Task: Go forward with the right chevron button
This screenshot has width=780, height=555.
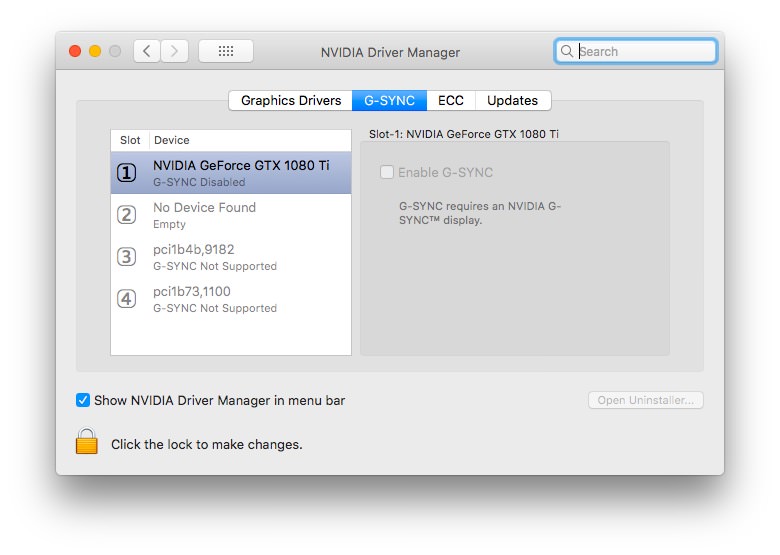Action: click(x=174, y=51)
